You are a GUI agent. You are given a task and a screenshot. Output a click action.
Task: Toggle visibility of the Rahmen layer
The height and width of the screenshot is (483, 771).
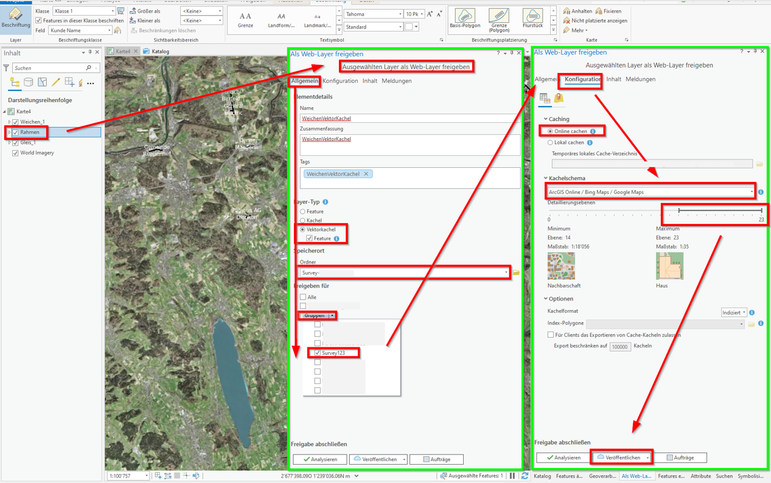pyautogui.click(x=15, y=132)
